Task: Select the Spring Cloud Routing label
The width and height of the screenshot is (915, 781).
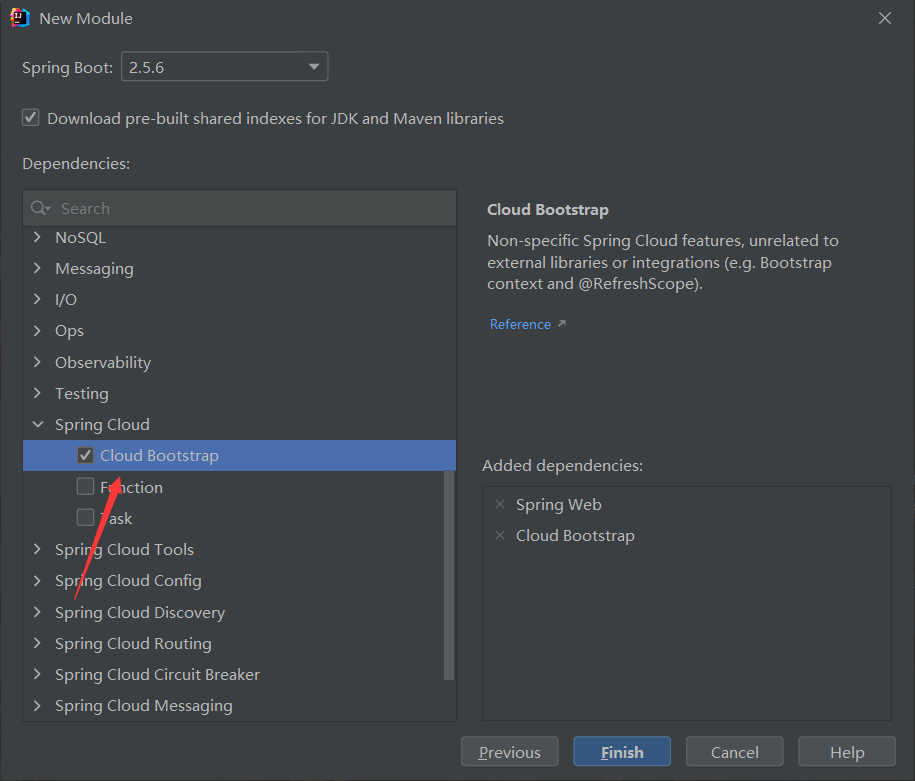Action: point(133,643)
